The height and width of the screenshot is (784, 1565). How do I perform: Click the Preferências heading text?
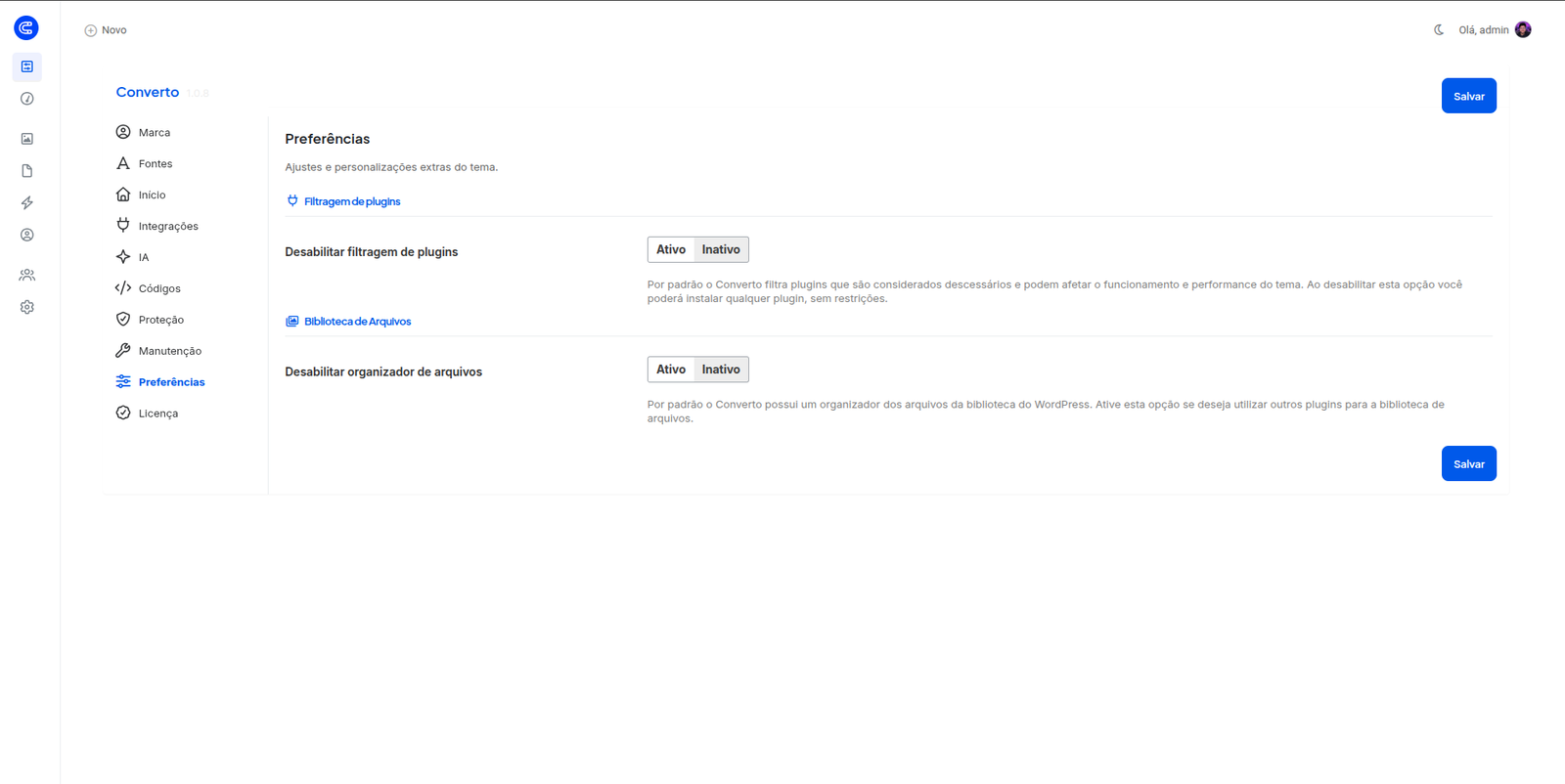click(328, 139)
